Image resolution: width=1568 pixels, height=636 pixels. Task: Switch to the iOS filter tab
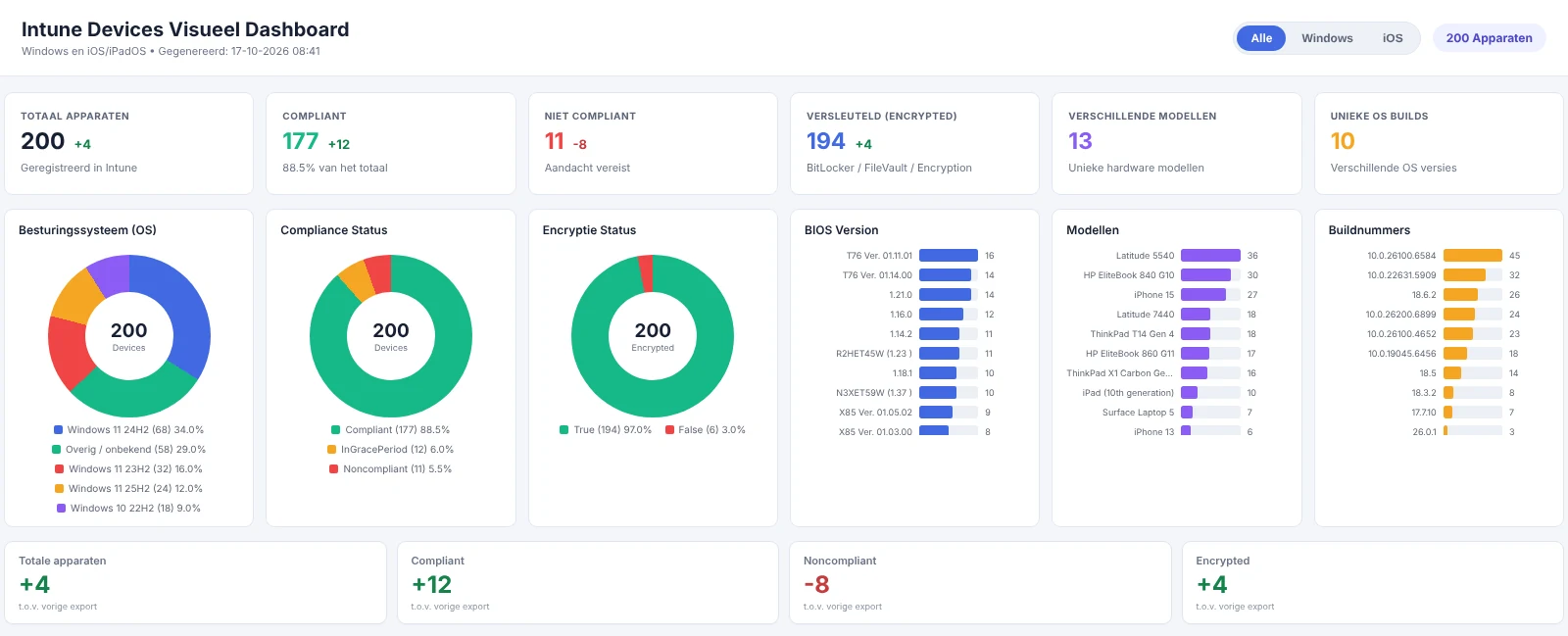(1393, 38)
